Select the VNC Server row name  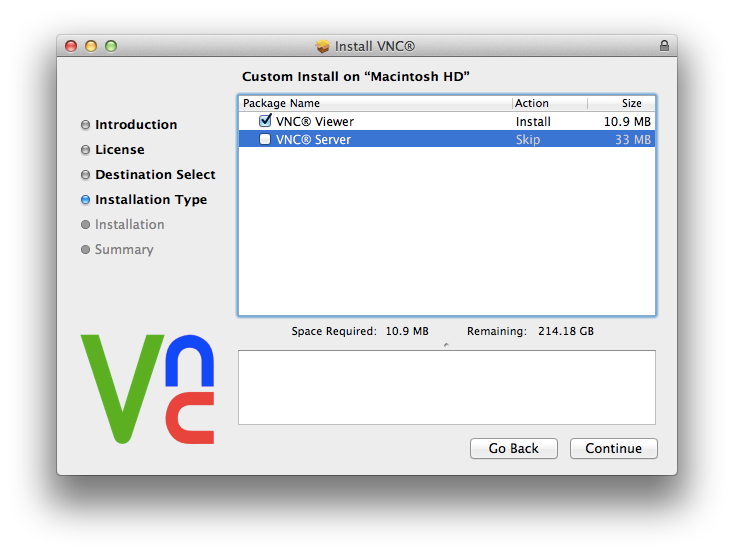point(313,140)
